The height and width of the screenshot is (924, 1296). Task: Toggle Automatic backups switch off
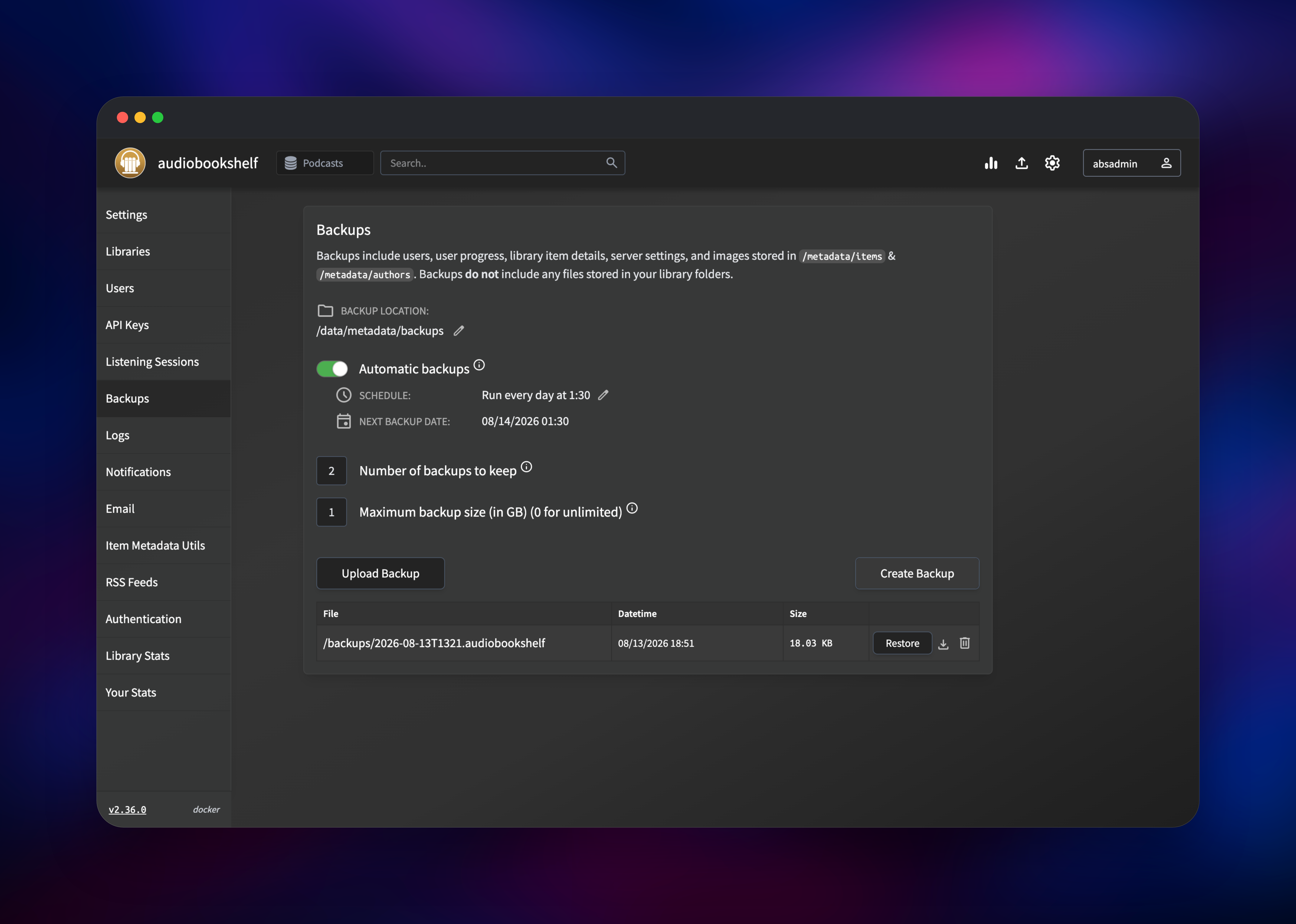point(332,369)
